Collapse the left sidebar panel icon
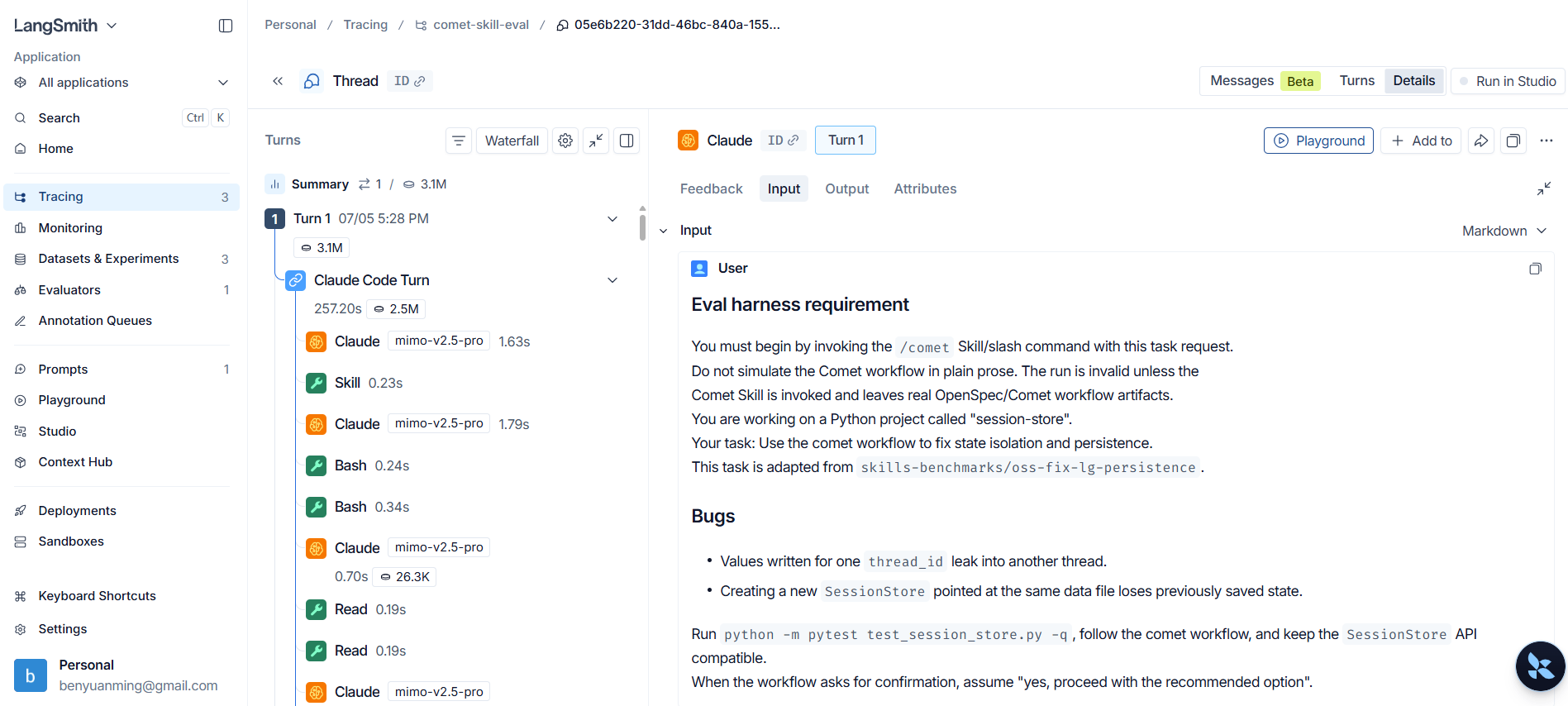Screen dimensions: 1568x706 point(226,26)
